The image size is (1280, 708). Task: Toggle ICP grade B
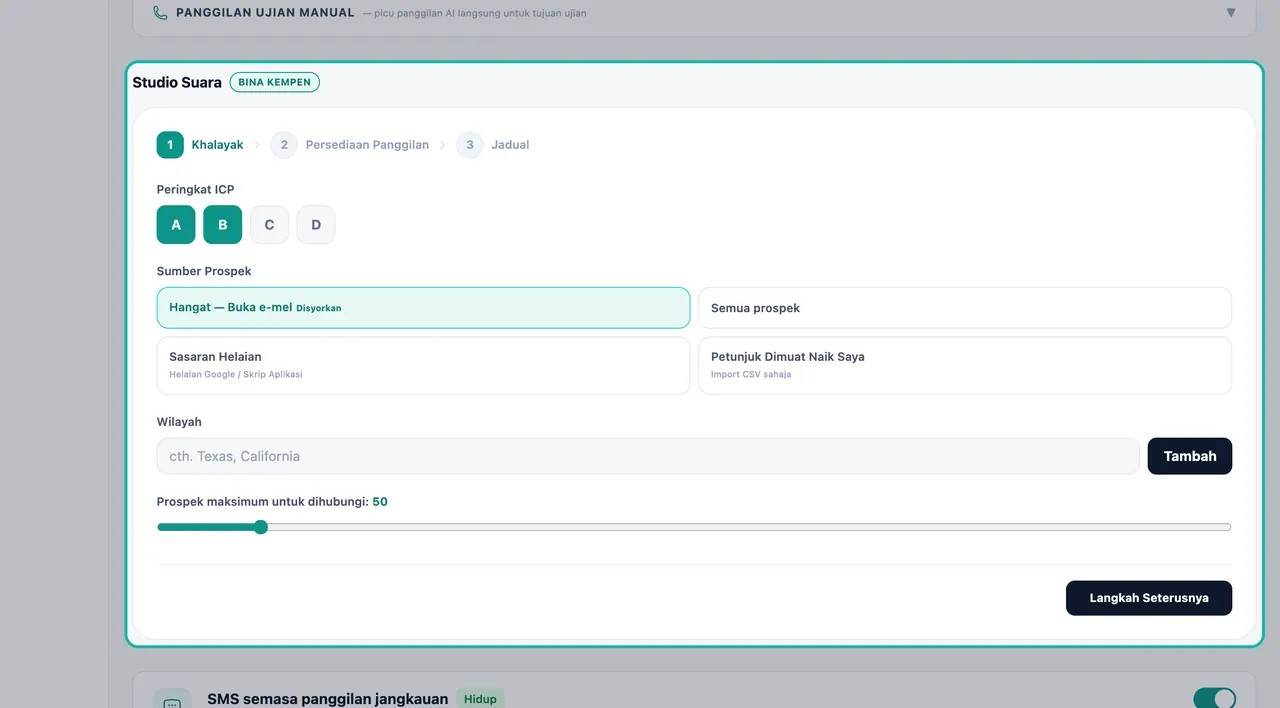click(x=223, y=225)
